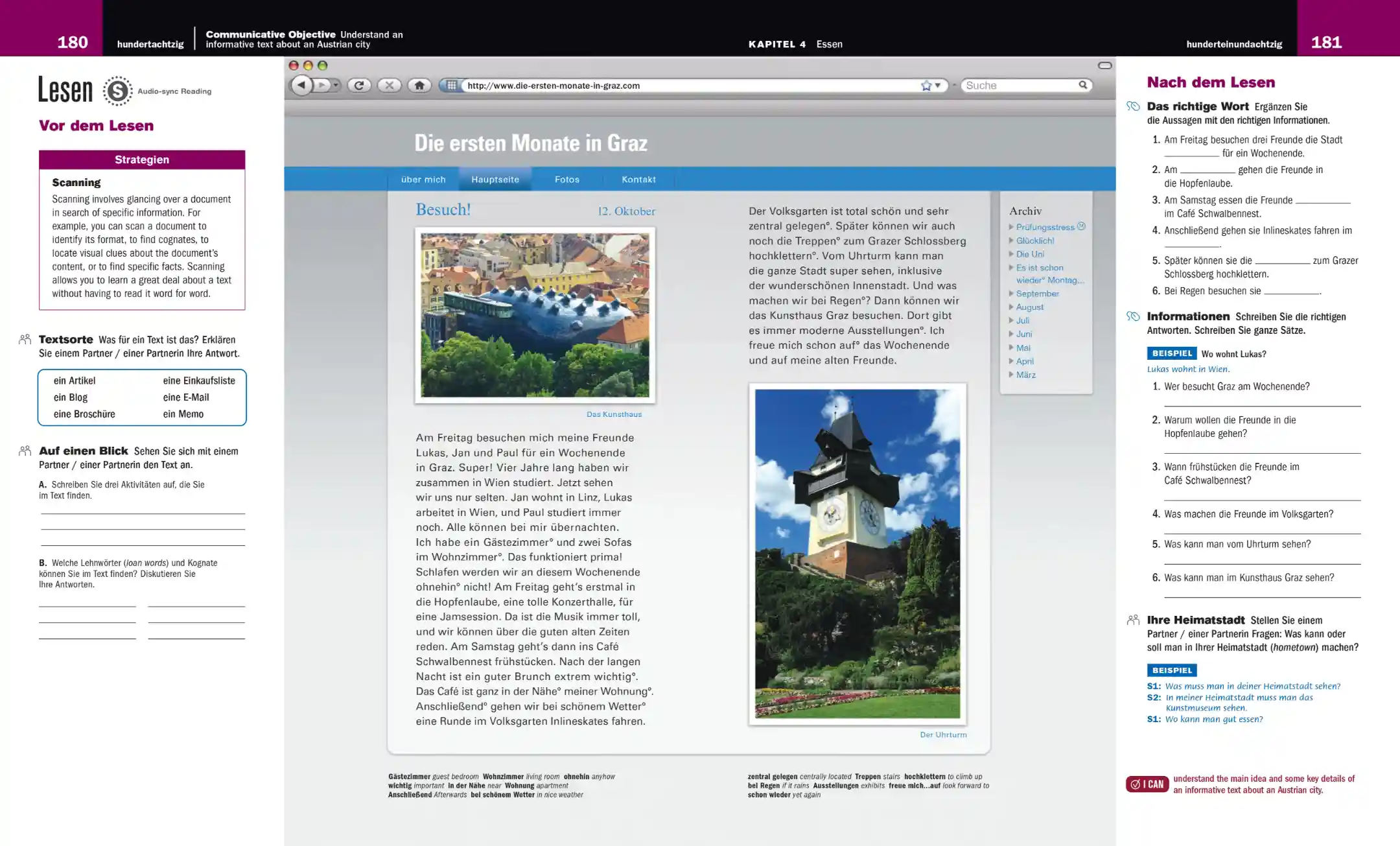Click the magnifier search icon
Image resolution: width=1400 pixels, height=846 pixels.
(x=1082, y=85)
